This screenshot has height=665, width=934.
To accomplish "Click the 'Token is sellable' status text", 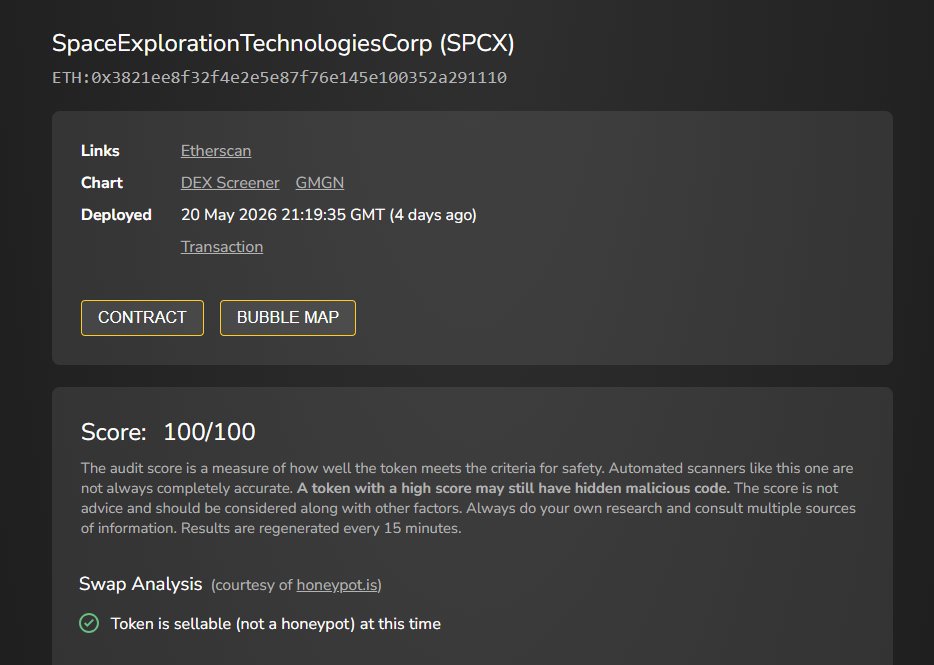I will click(276, 624).
